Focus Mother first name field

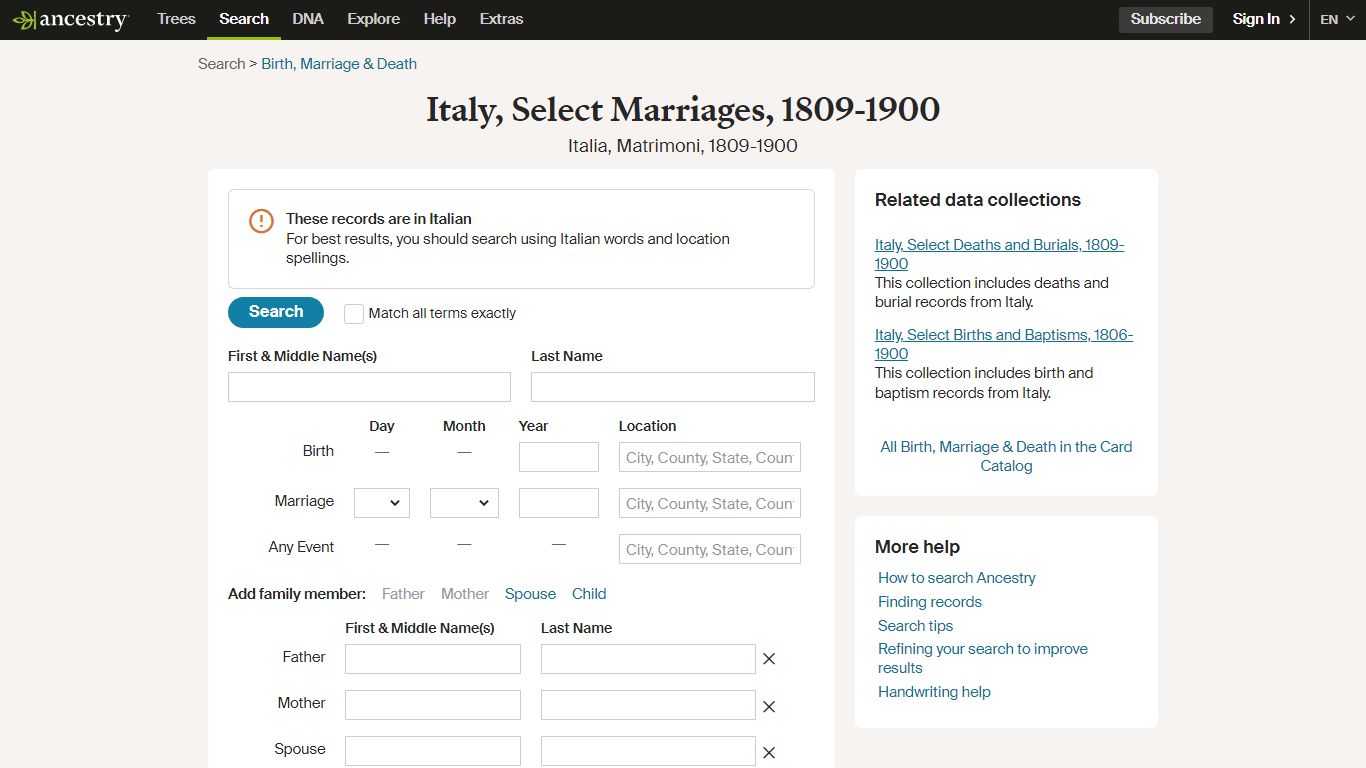click(433, 705)
